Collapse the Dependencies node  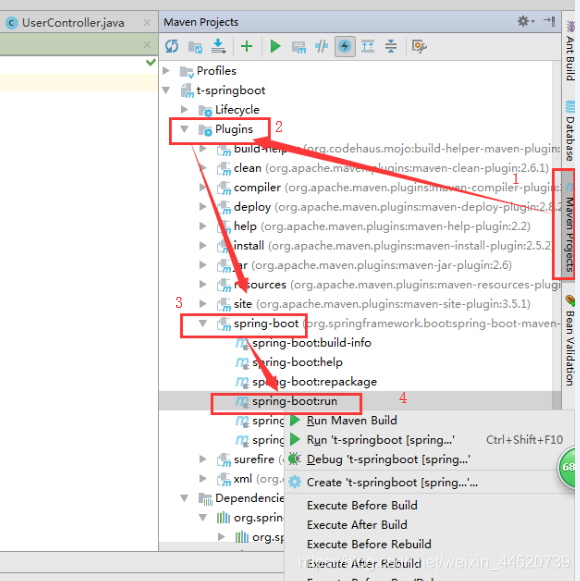[184, 498]
